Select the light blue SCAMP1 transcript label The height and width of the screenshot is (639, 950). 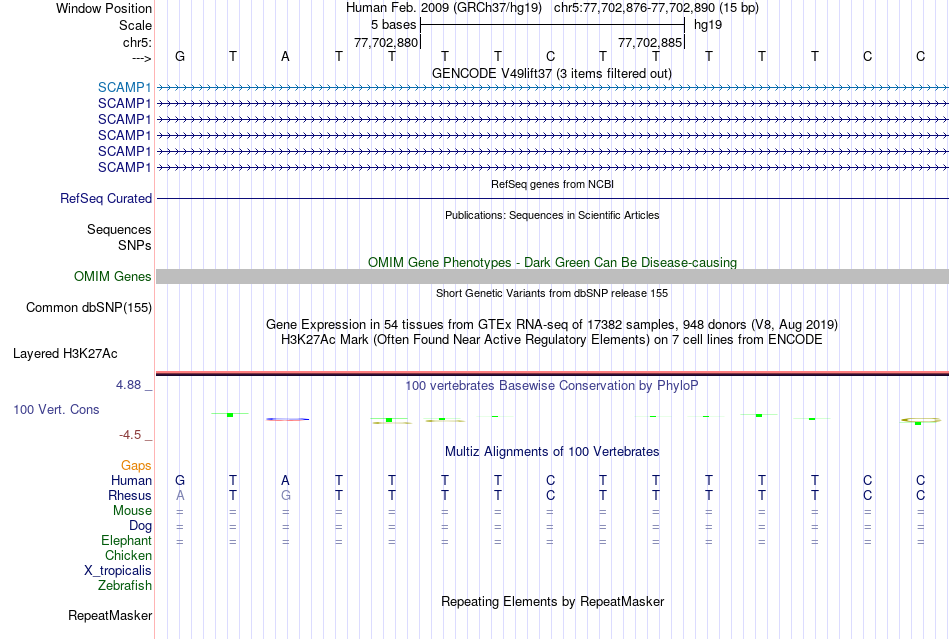(124, 87)
